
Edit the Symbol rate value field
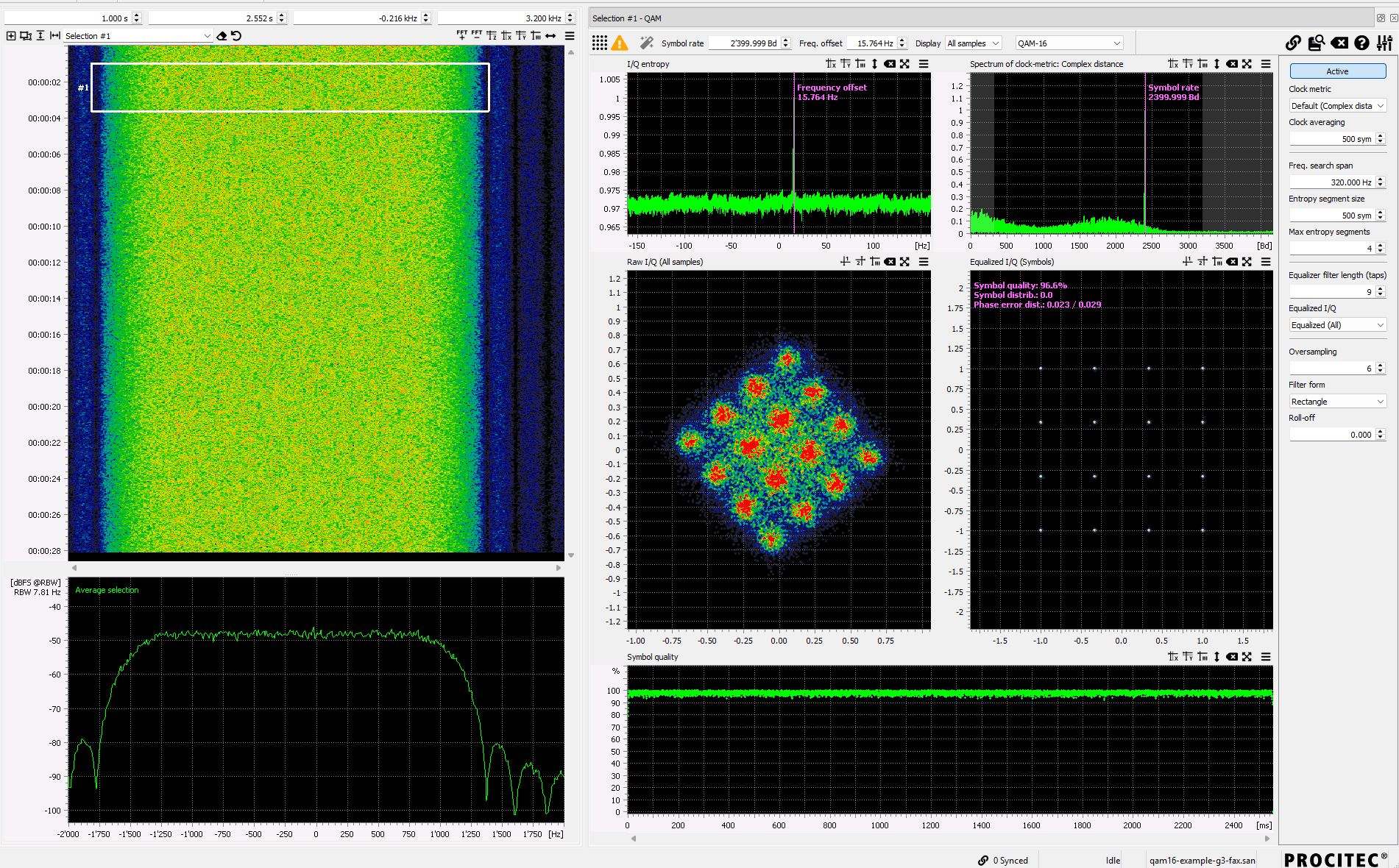[x=743, y=43]
